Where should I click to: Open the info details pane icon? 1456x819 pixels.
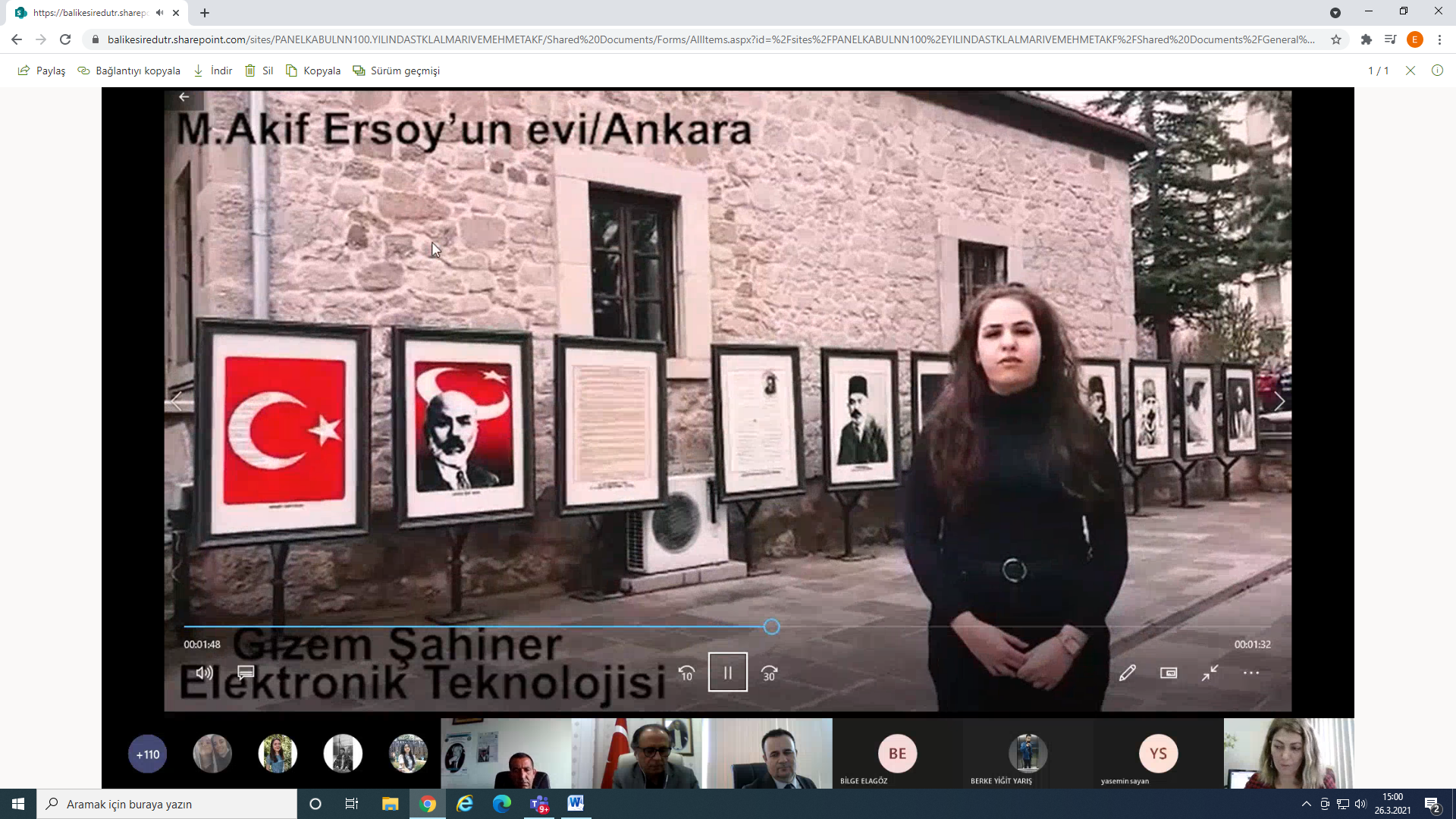(1437, 71)
